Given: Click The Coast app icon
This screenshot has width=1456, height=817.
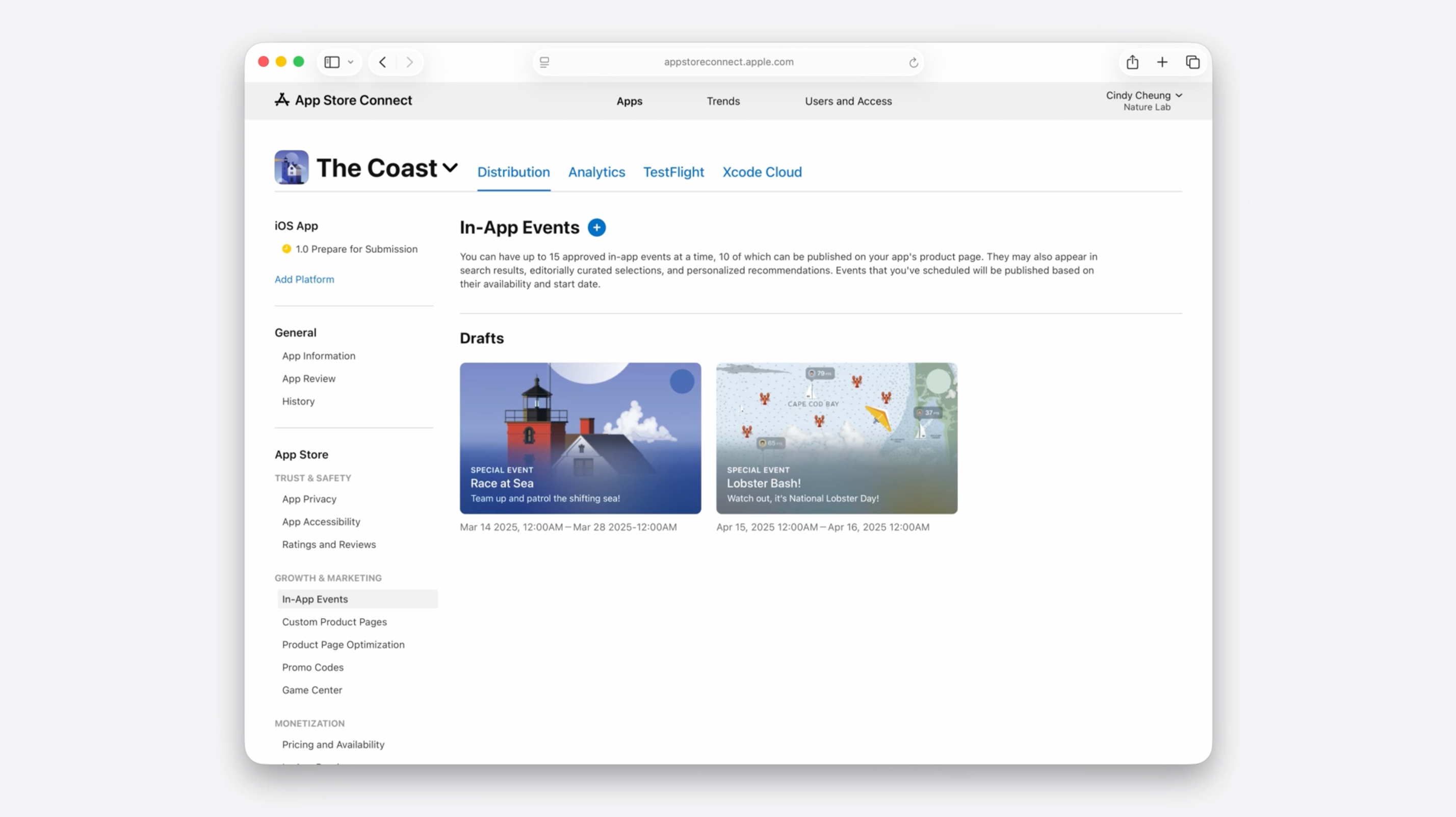Looking at the screenshot, I should point(291,167).
